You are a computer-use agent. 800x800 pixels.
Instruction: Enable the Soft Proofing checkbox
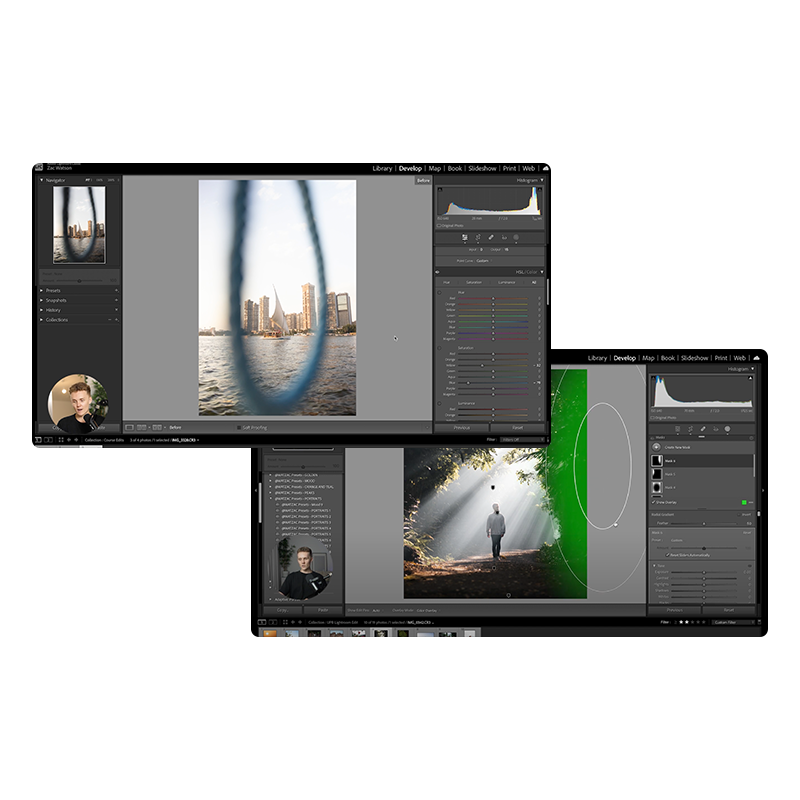point(239,427)
